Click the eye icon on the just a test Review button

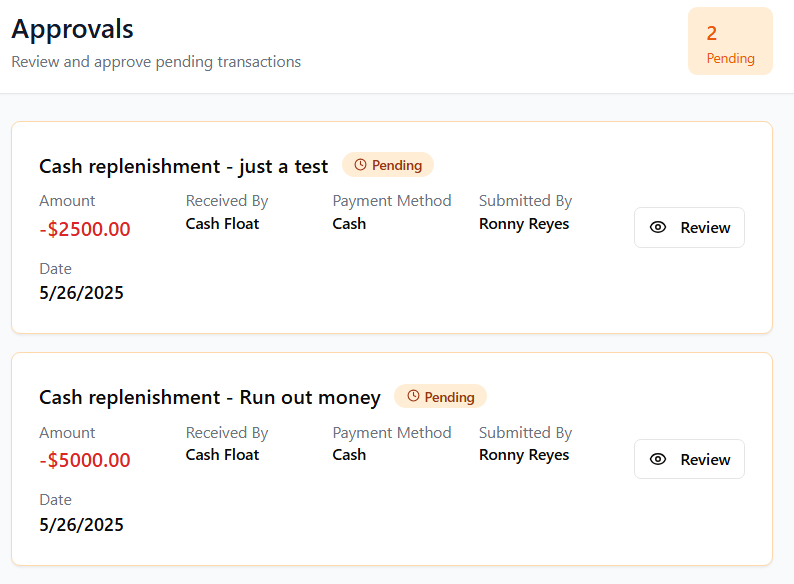658,228
